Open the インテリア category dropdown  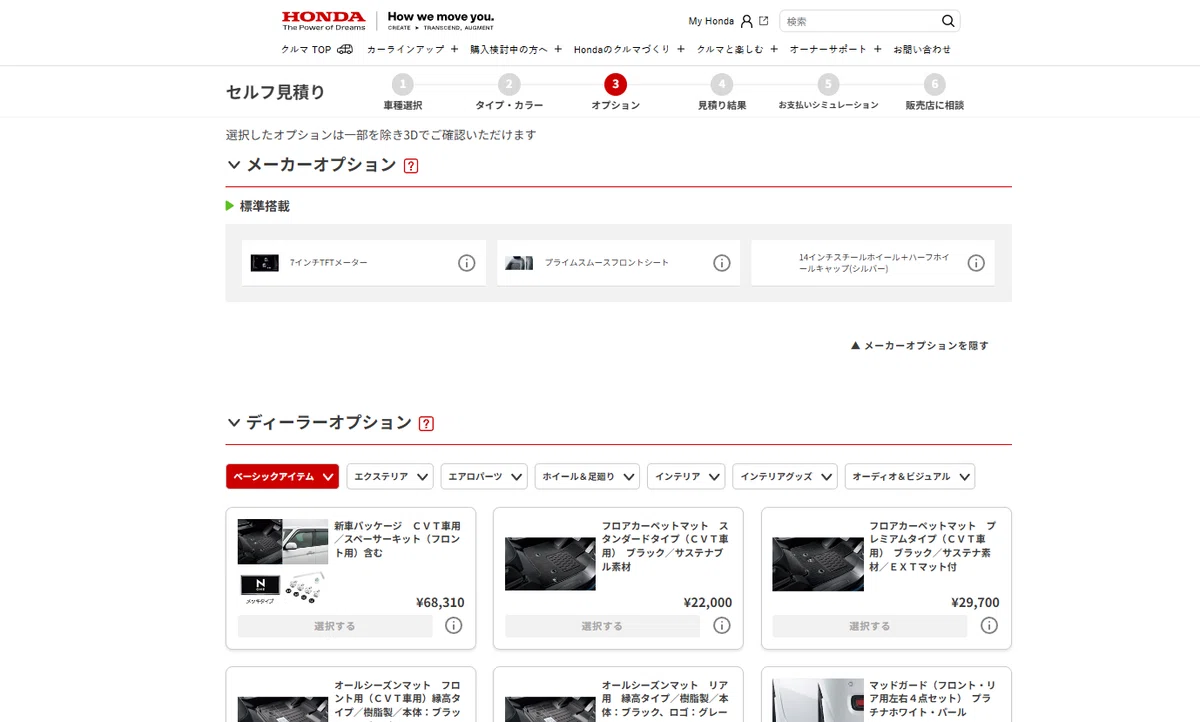pos(686,477)
